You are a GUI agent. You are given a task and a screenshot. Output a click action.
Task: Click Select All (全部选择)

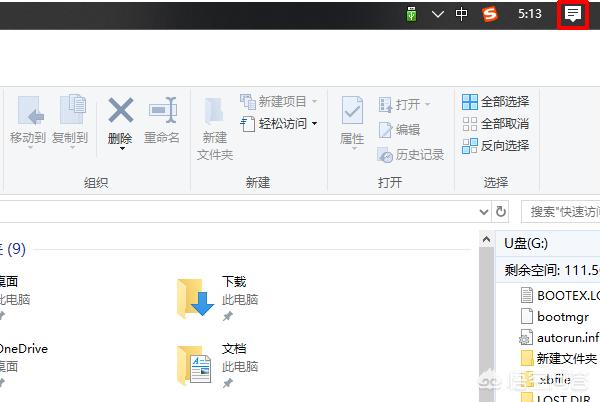[x=495, y=102]
